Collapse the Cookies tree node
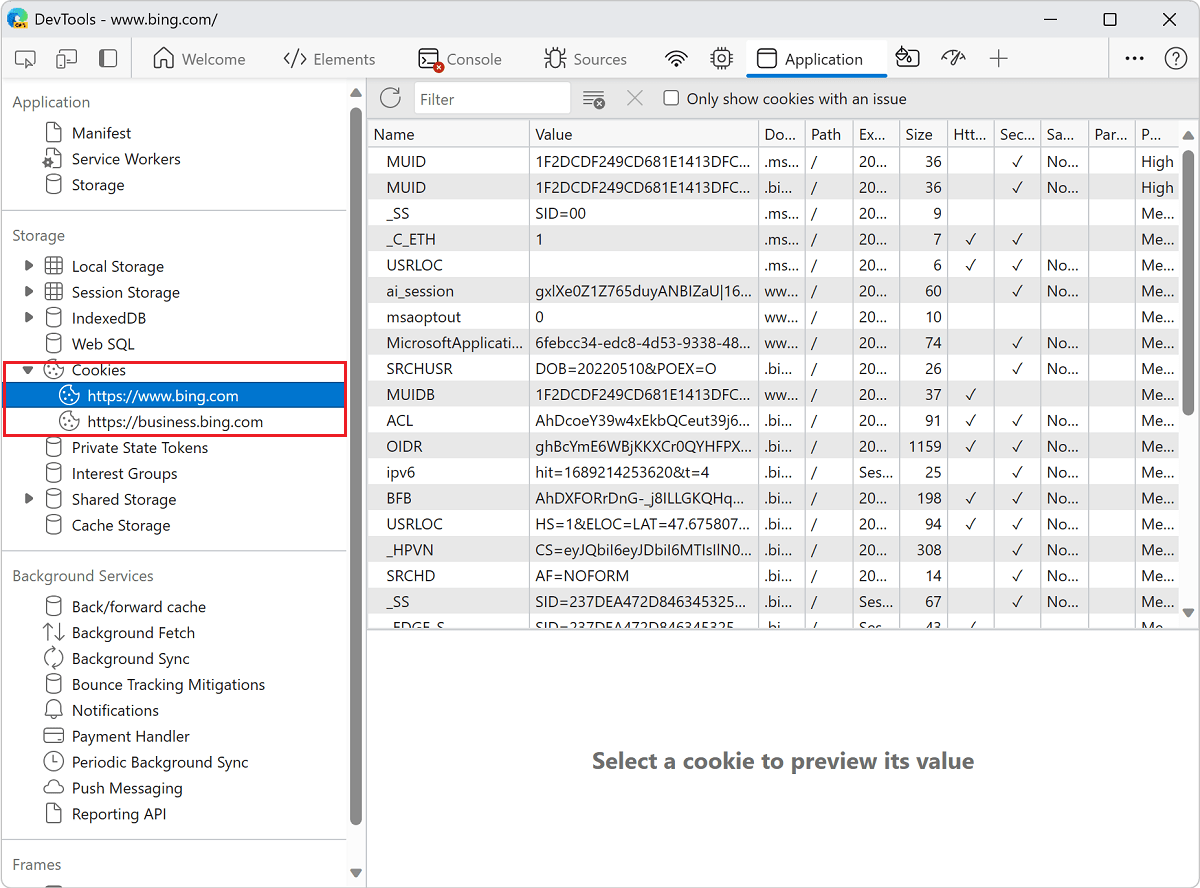The image size is (1200, 888). coord(28,369)
